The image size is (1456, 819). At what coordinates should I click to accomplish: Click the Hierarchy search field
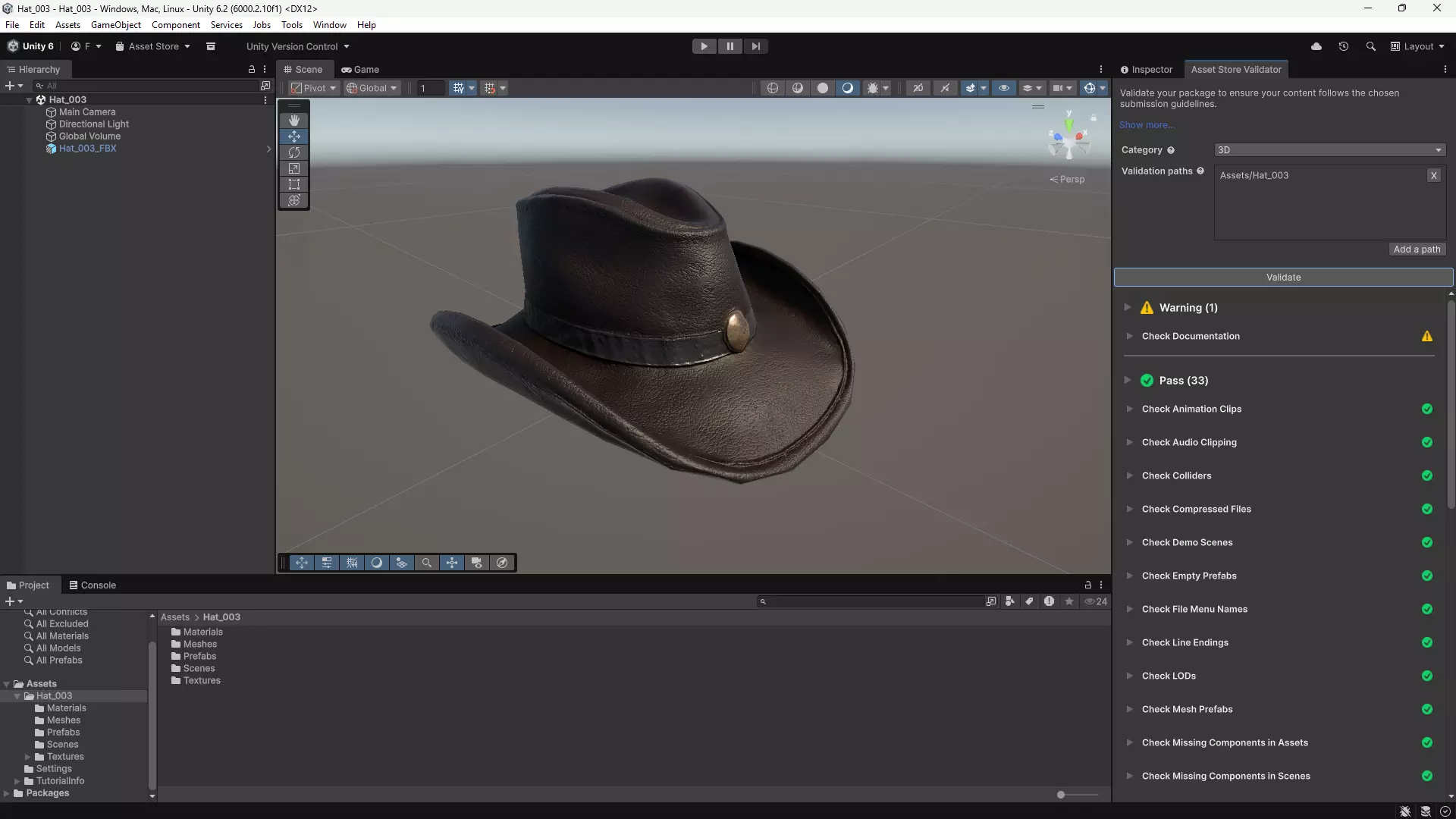146,86
